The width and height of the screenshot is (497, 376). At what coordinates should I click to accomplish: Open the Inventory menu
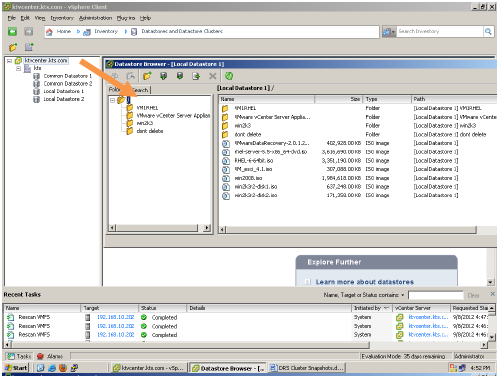tap(62, 18)
